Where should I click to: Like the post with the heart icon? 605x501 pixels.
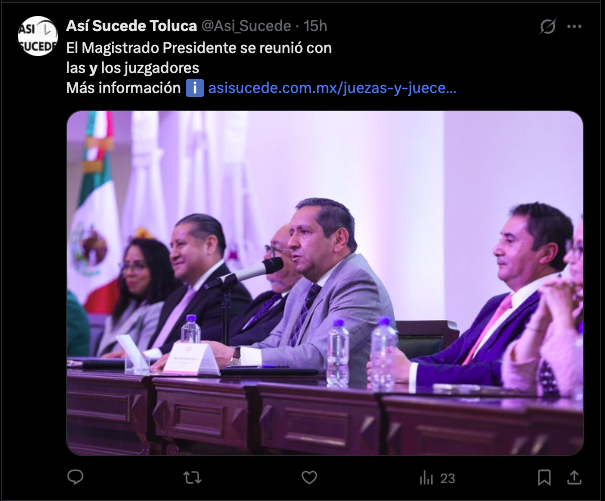click(309, 477)
